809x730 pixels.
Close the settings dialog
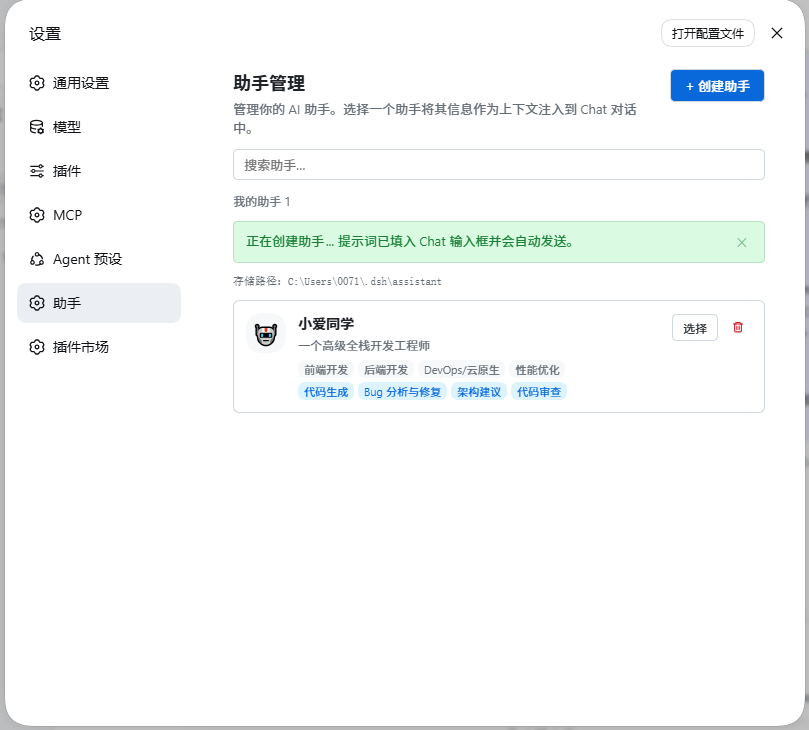click(776, 33)
